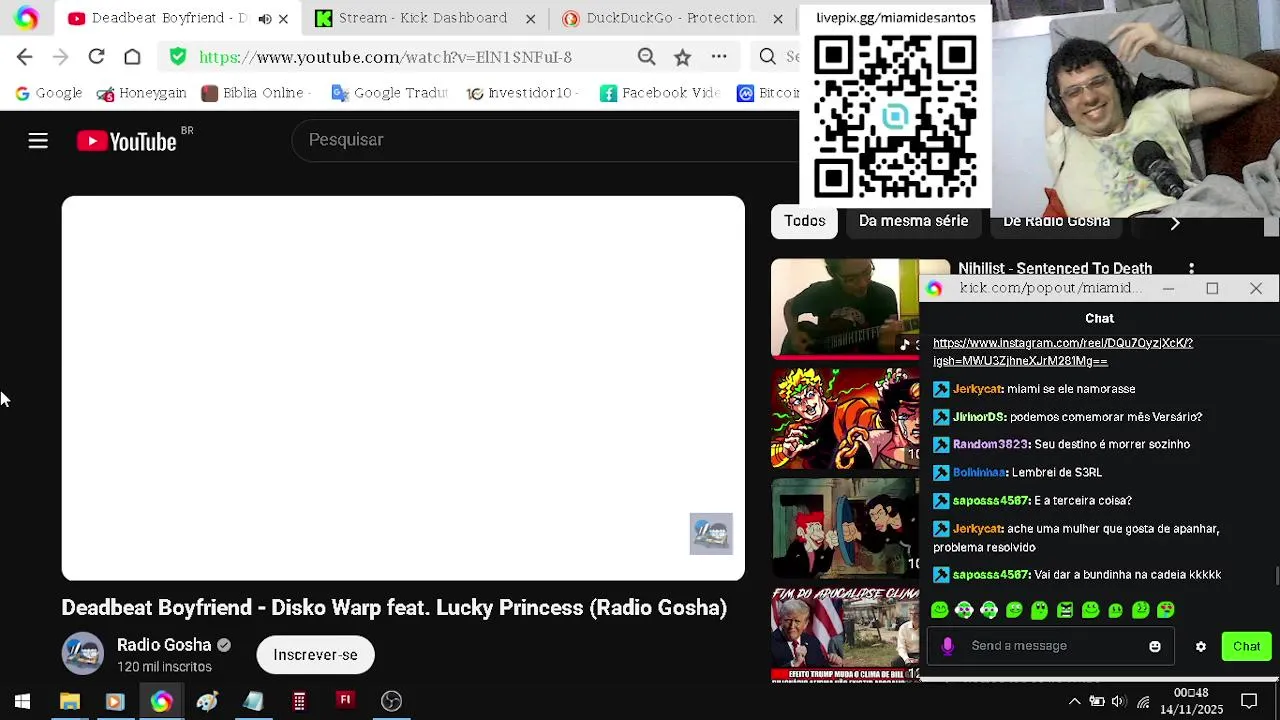
Task: Open the Google bookmark
Action: click(48, 93)
